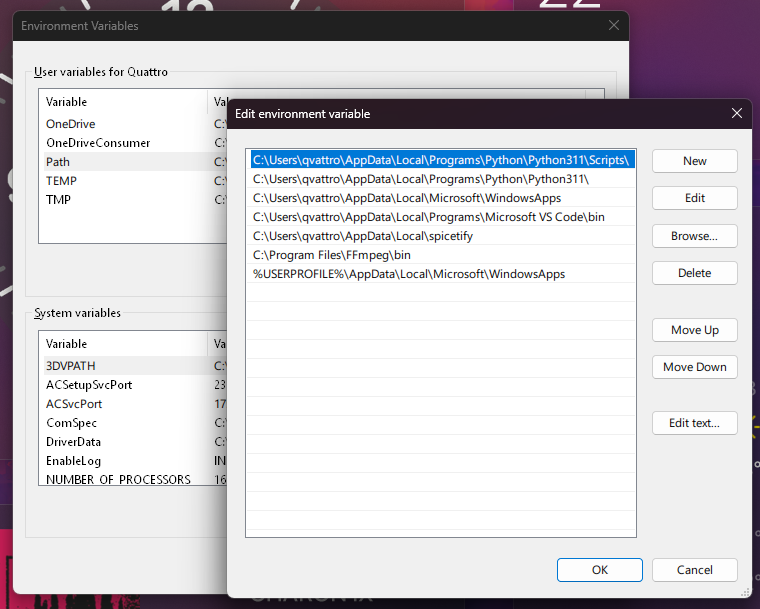The width and height of the screenshot is (760, 609).
Task: Click the New button
Action: click(x=694, y=161)
